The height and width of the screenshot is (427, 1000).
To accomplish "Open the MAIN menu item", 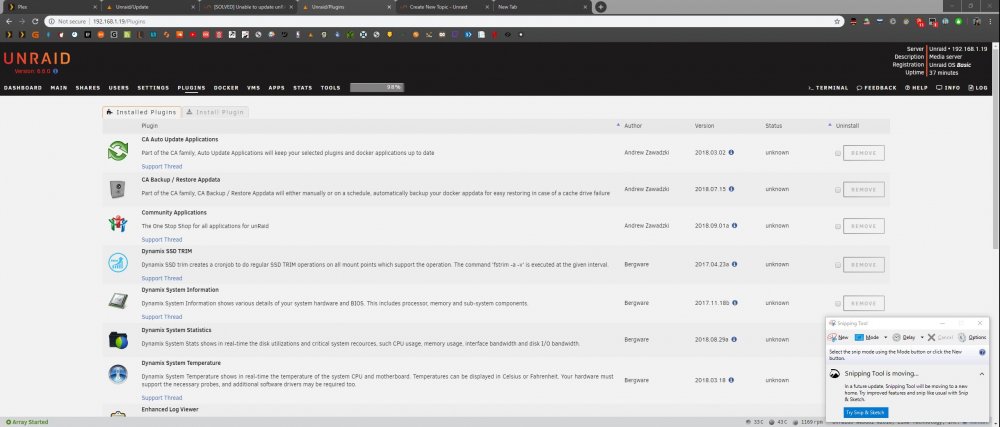I will pos(59,88).
